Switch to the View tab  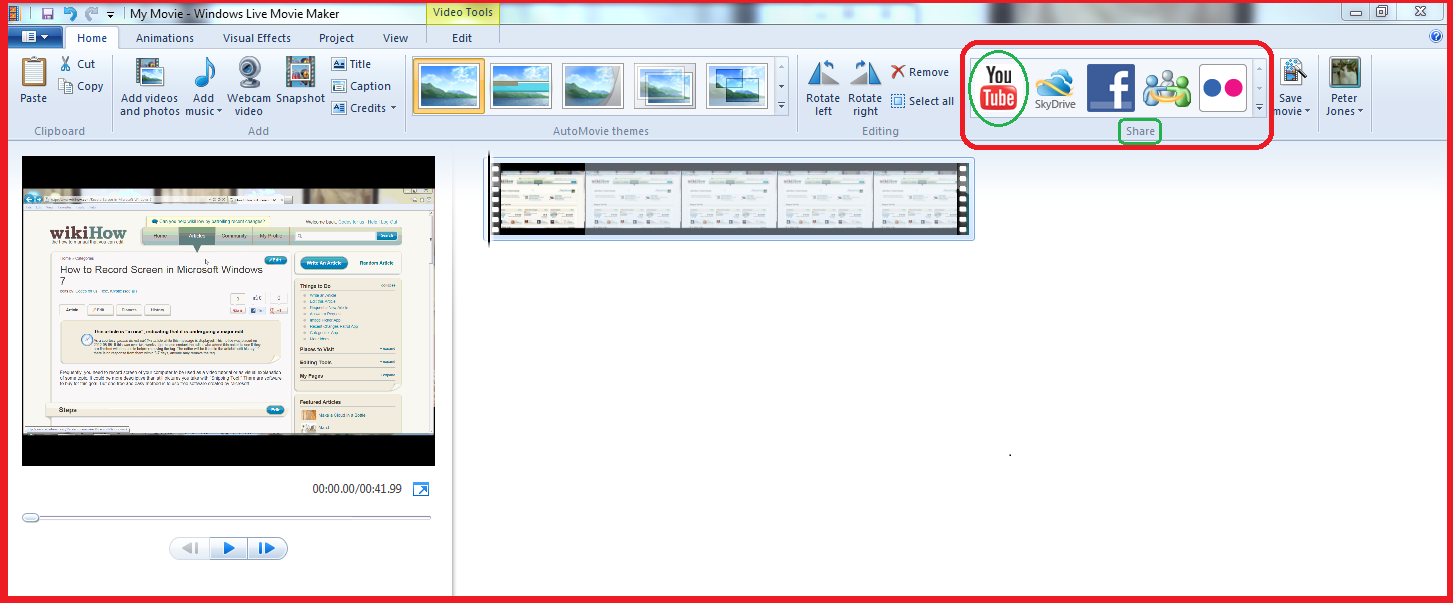(x=395, y=38)
